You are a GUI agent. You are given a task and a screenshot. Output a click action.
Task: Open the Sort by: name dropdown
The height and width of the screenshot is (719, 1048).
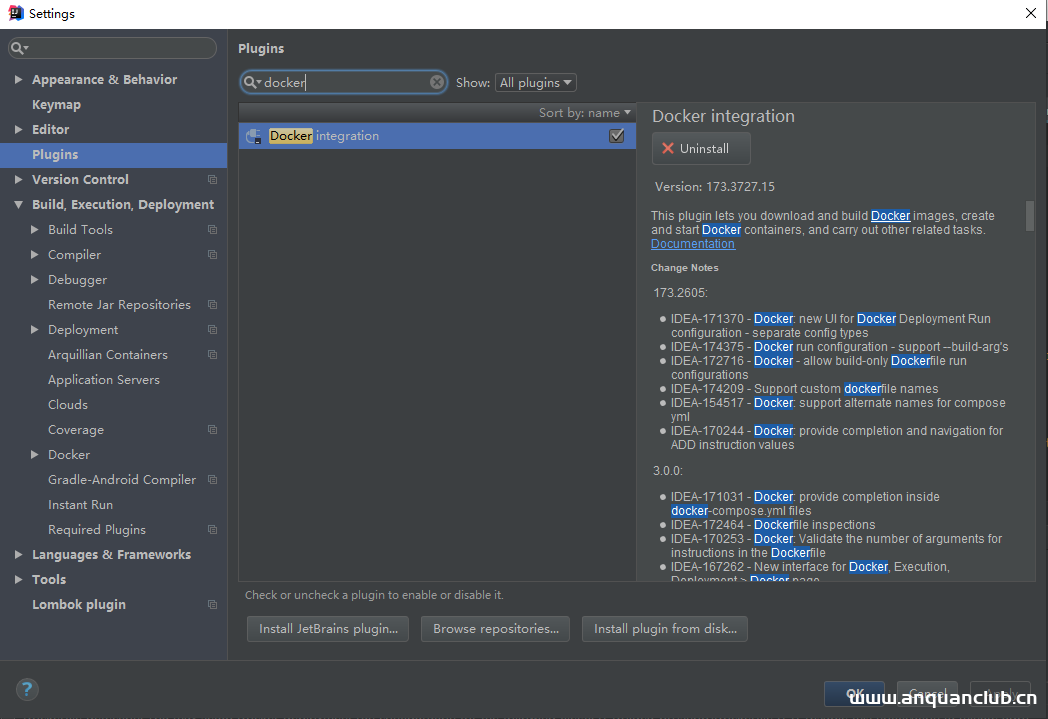pos(585,112)
